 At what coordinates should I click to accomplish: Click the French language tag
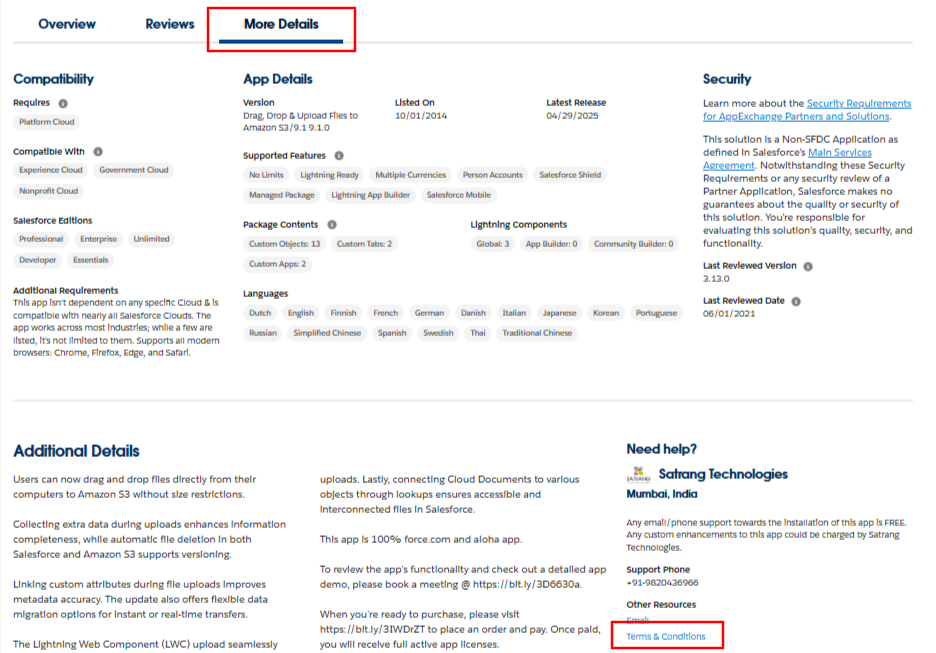(385, 313)
